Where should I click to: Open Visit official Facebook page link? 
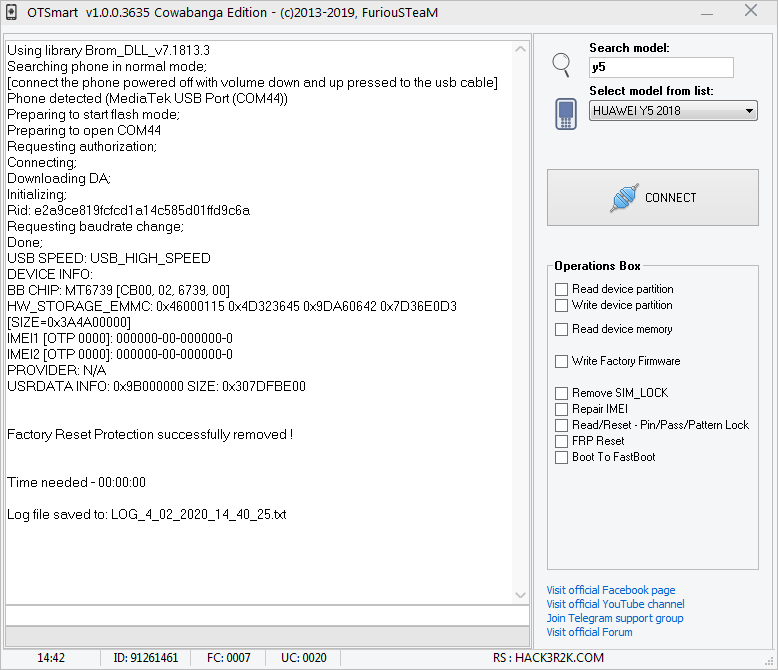[x=611, y=590]
